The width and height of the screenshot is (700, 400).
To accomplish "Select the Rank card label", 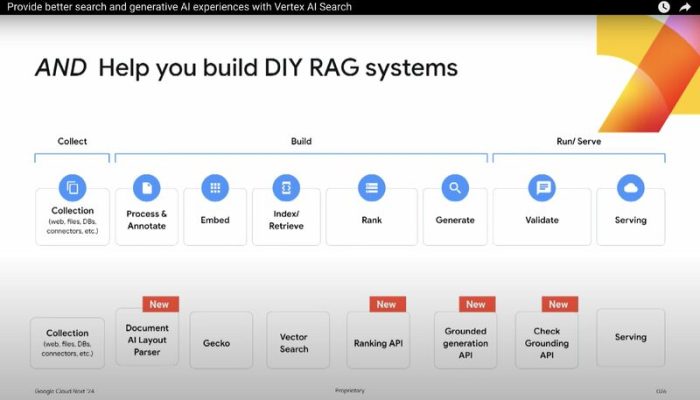I will click(371, 220).
